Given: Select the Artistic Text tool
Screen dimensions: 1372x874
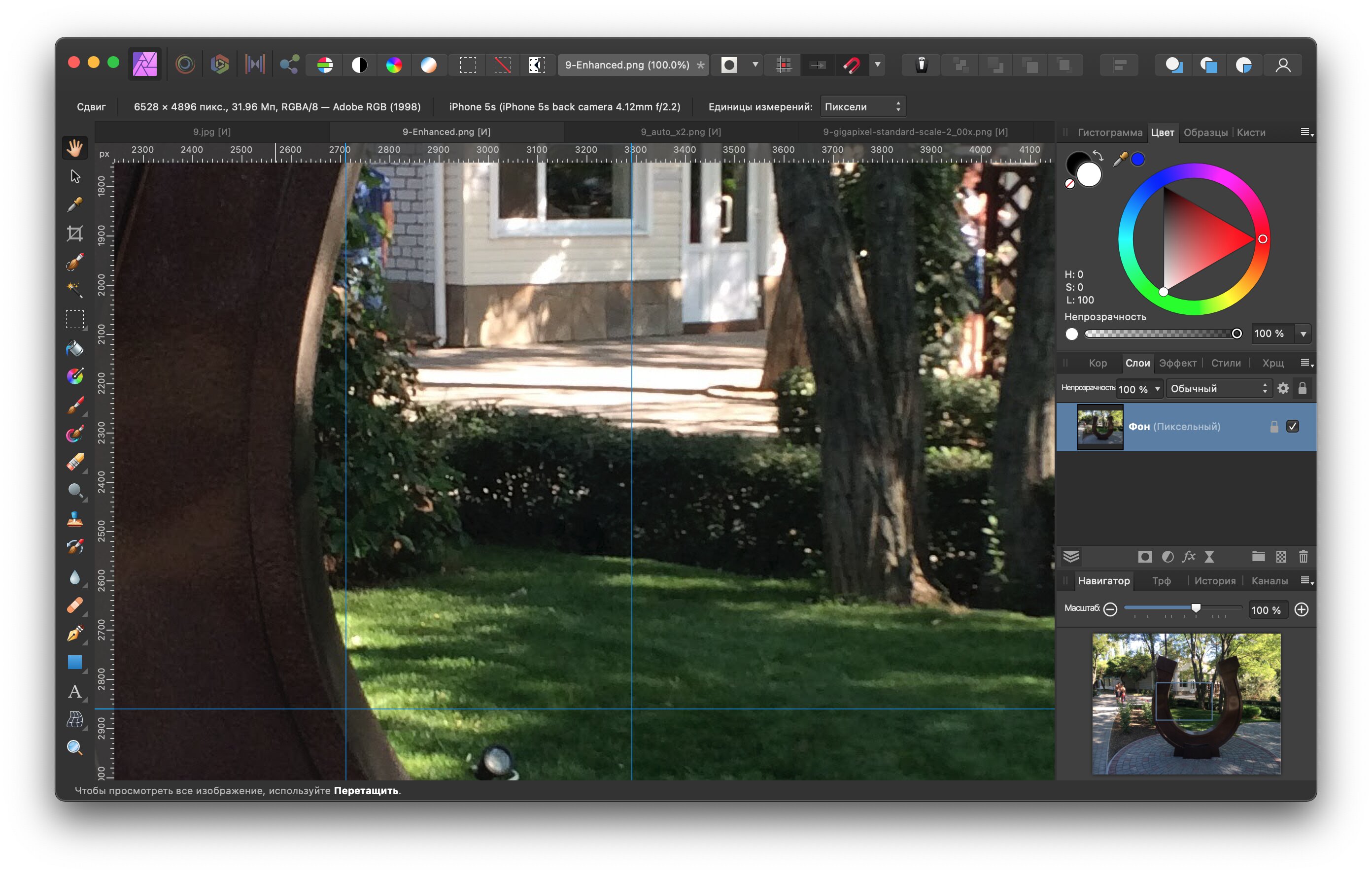Looking at the screenshot, I should click(74, 691).
